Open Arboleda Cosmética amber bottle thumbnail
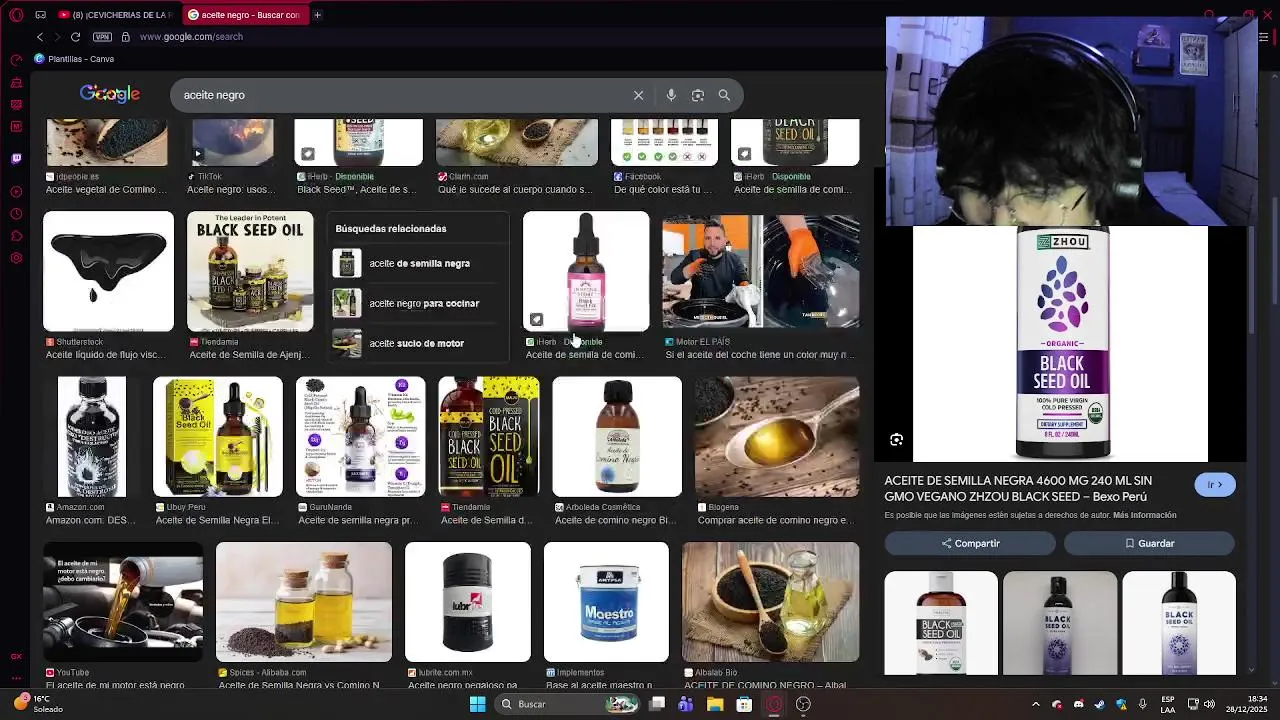Viewport: 1280px width, 720px height. 617,437
